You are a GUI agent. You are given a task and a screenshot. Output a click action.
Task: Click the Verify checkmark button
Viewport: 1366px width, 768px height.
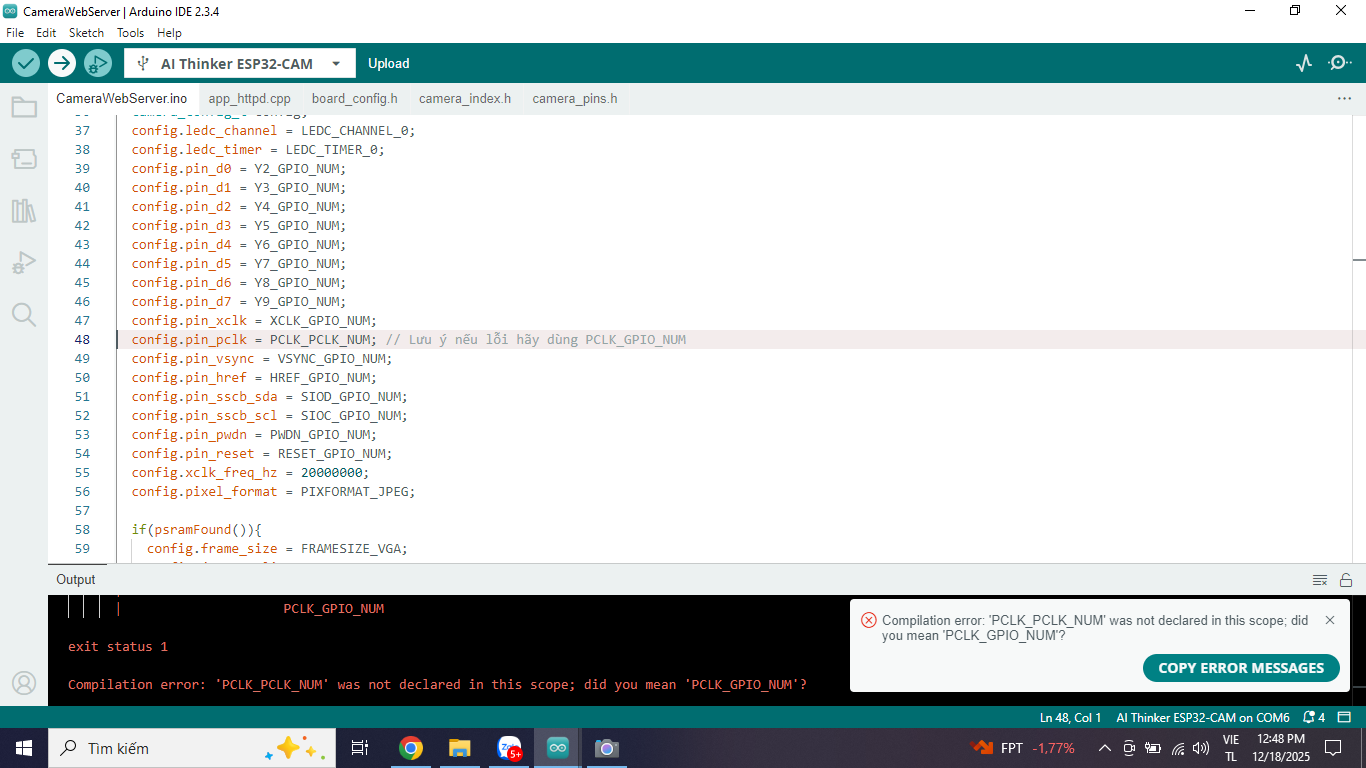[26, 63]
